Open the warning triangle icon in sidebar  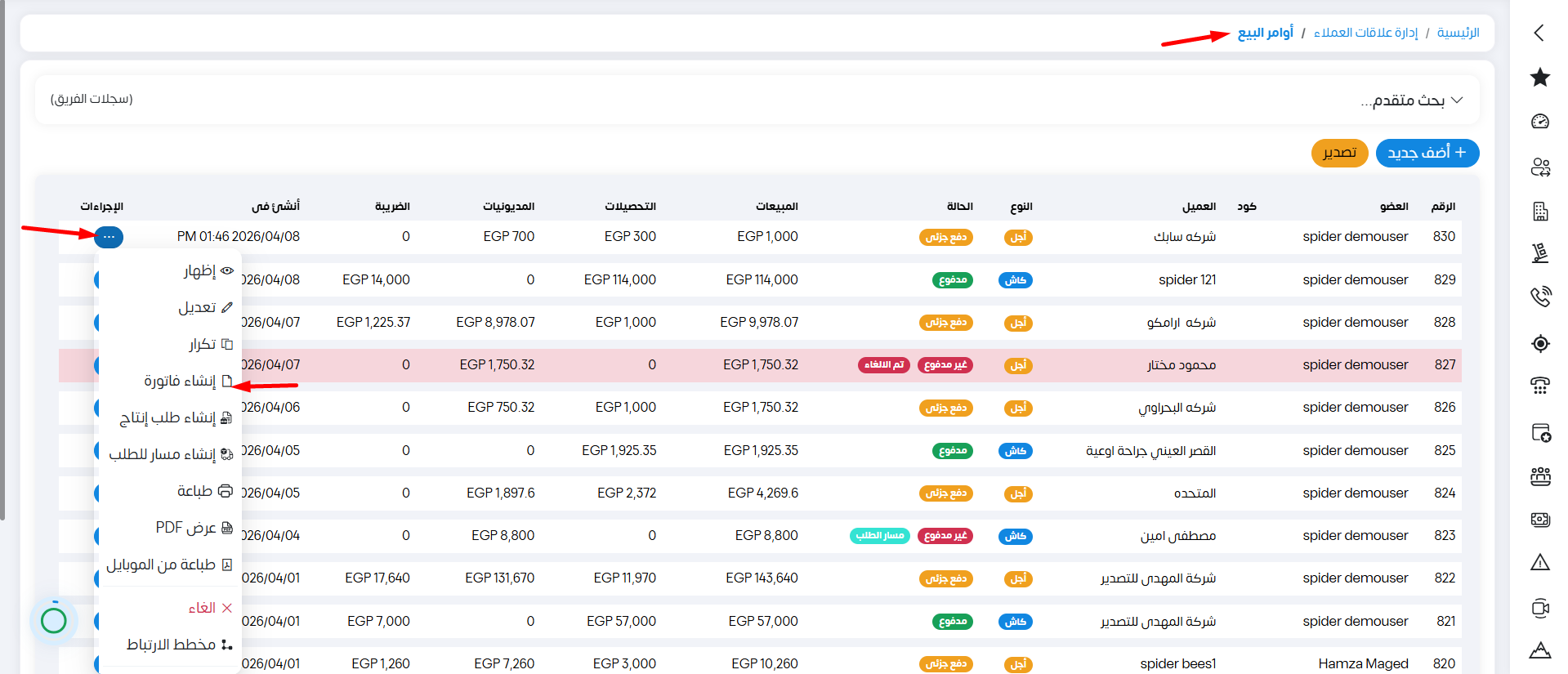(1539, 562)
